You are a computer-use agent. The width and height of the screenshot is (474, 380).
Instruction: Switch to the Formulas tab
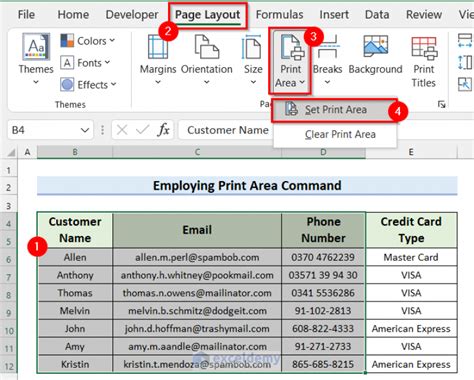[x=279, y=15]
